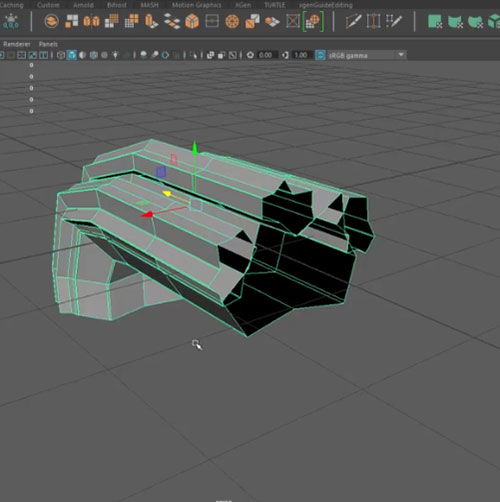Click the Combine meshes shelf icon
Image resolution: width=500 pixels, height=502 pixels.
[x=71, y=21]
